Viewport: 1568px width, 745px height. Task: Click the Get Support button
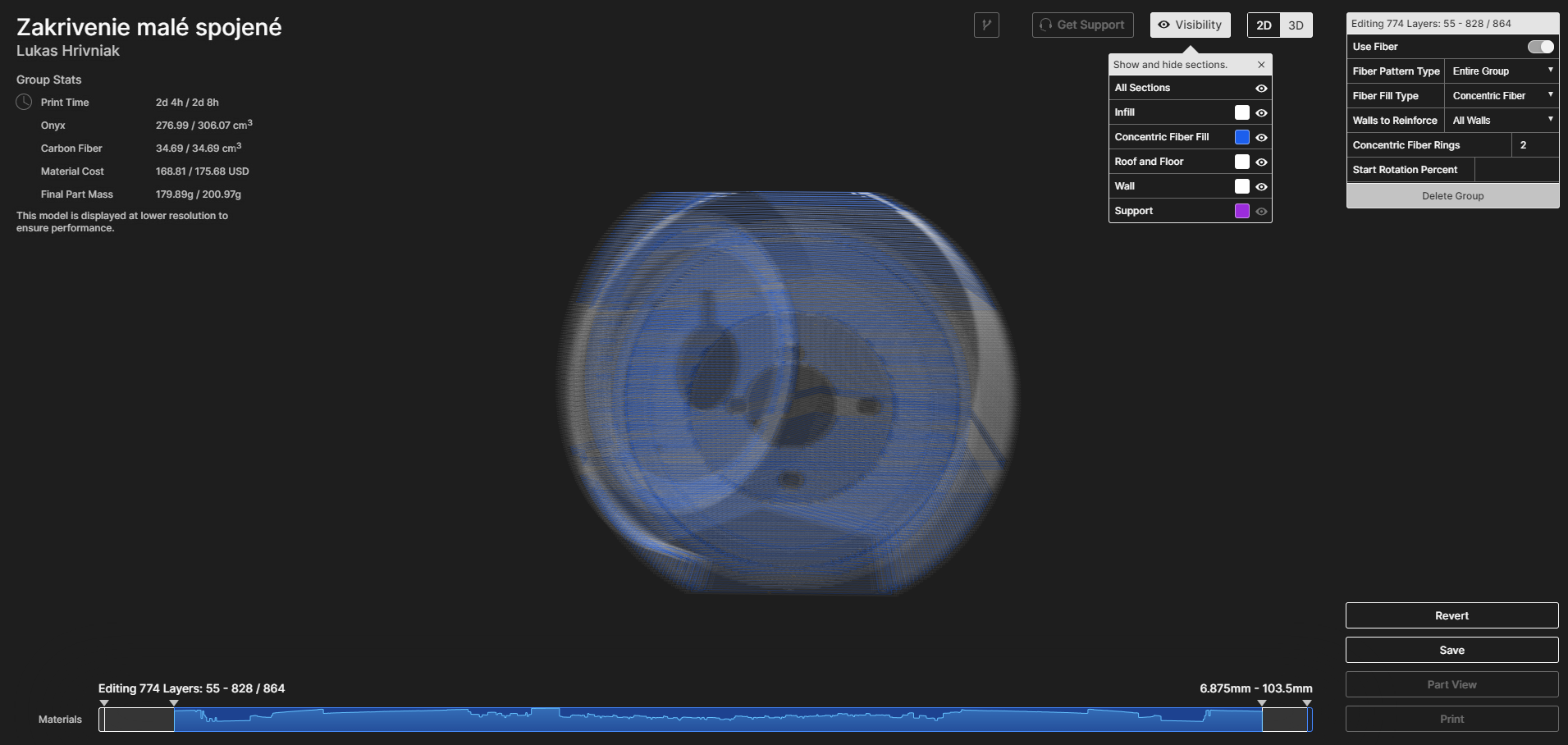pos(1082,25)
